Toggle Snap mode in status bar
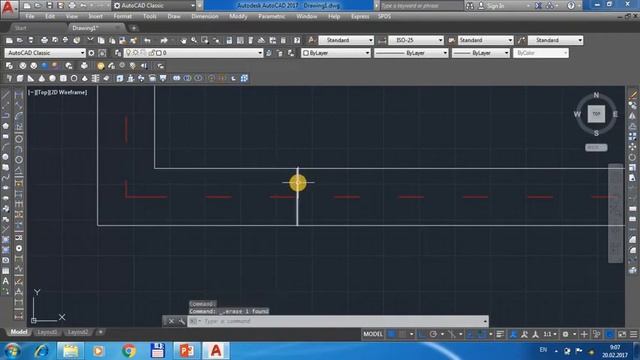 tap(402, 334)
